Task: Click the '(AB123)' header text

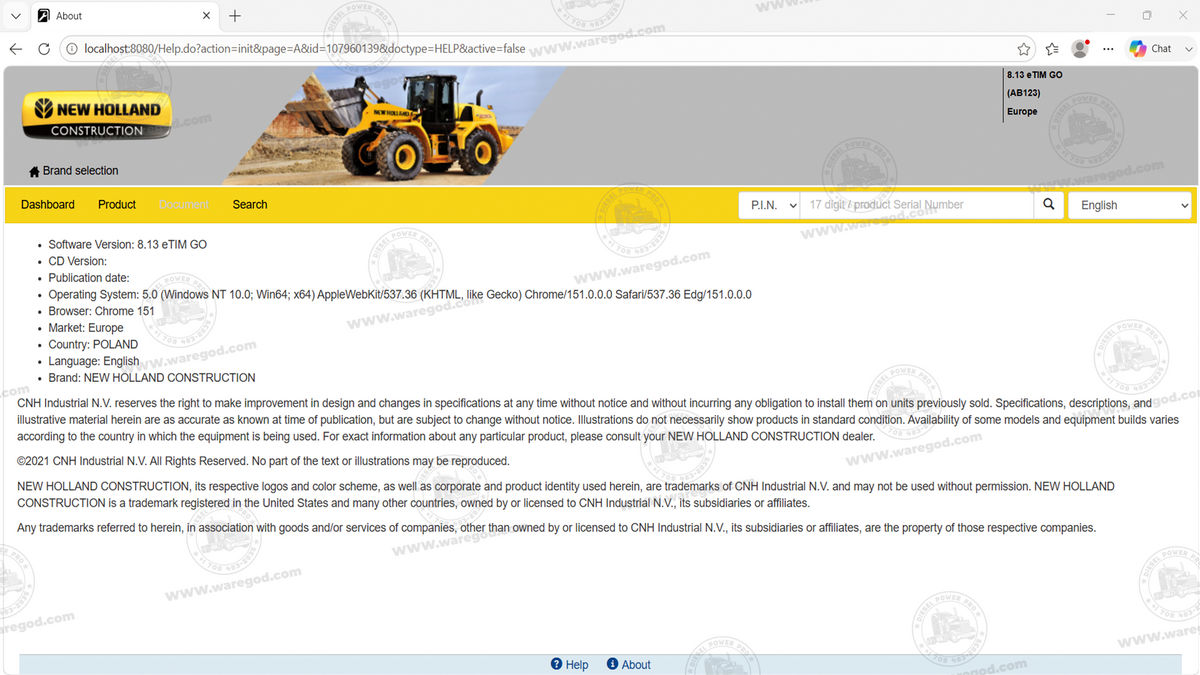Action: tap(1024, 93)
